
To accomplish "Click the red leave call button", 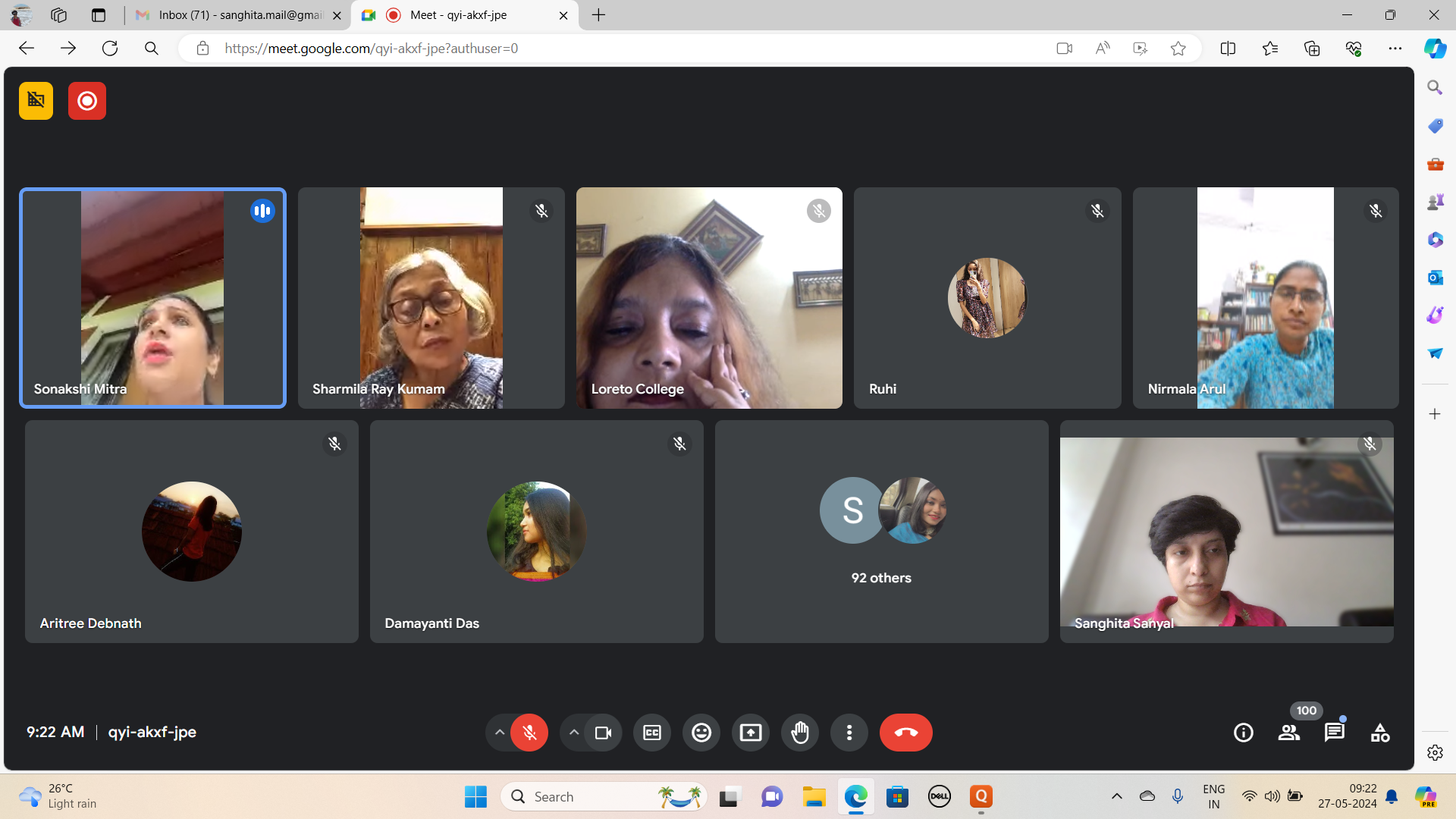I will tap(906, 733).
